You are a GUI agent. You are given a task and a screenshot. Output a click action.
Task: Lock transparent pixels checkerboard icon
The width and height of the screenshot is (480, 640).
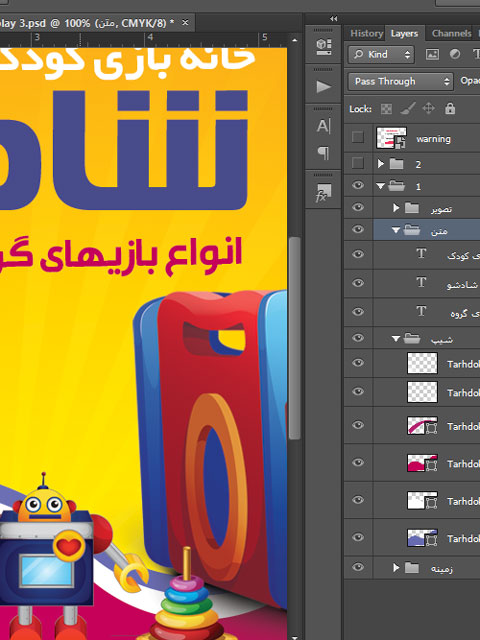pos(386,109)
